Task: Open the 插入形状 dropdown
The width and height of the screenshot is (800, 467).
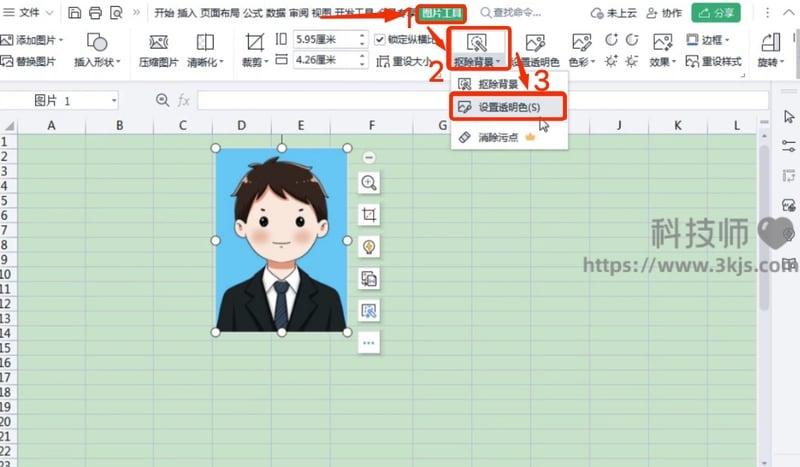Action: (x=118, y=62)
